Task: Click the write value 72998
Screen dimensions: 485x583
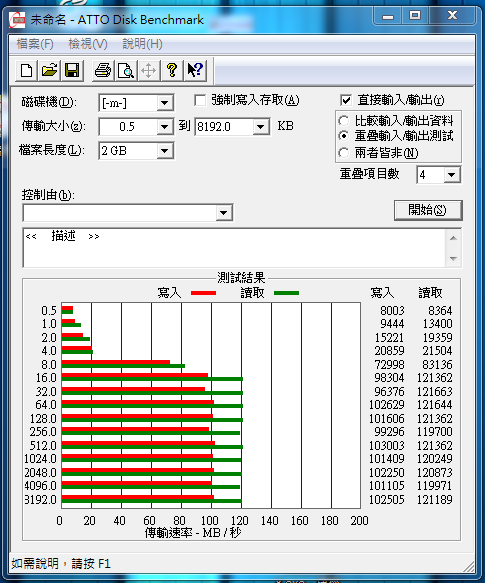Action: [389, 365]
